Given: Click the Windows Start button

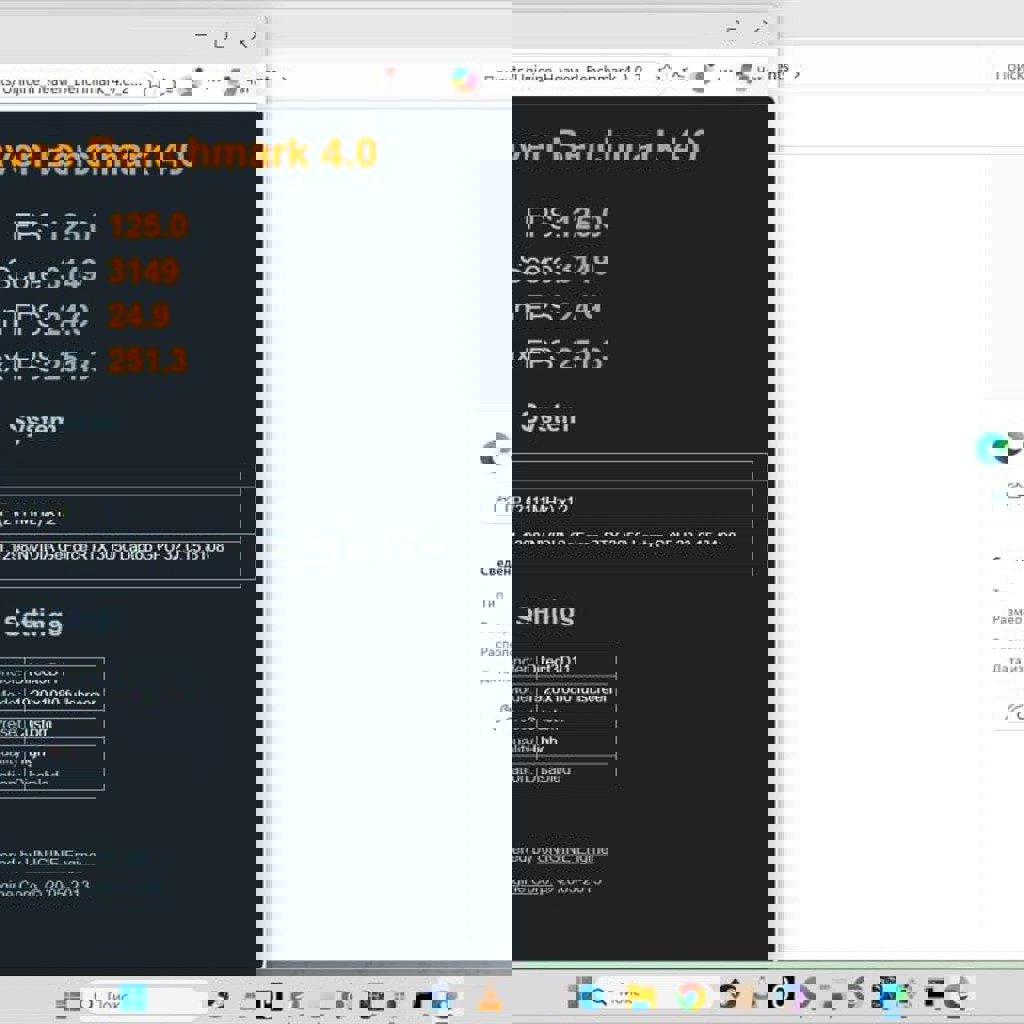Looking at the screenshot, I should 72,1000.
